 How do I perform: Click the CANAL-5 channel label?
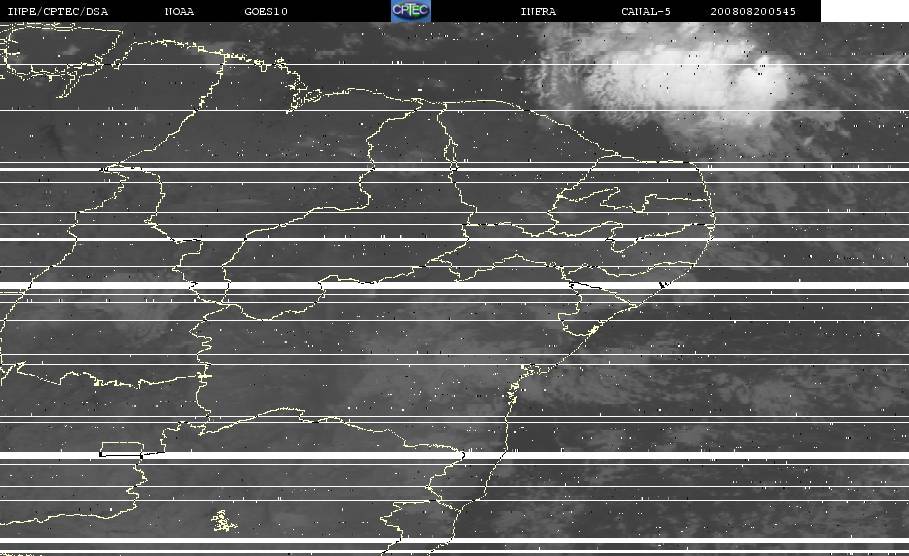[646, 12]
